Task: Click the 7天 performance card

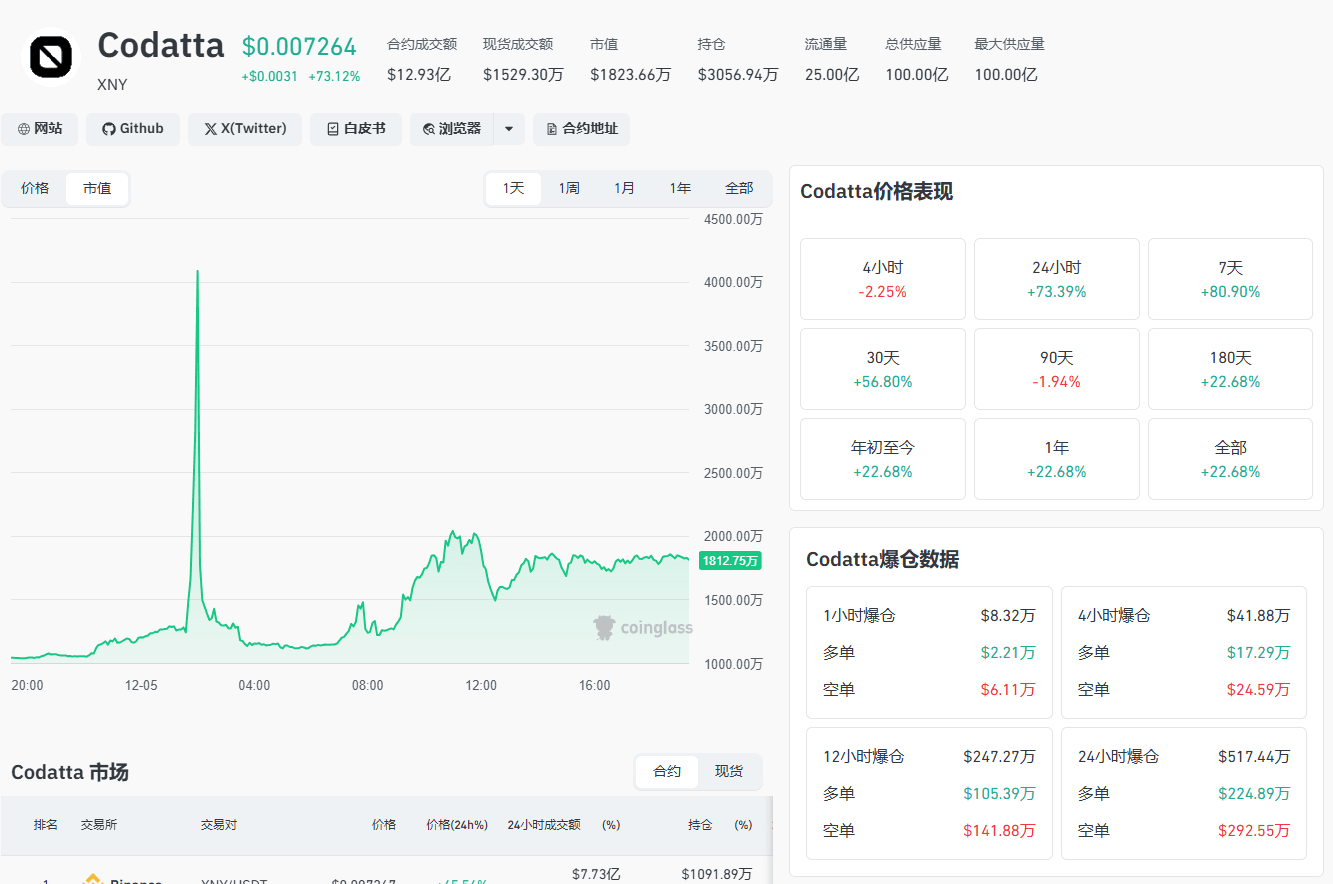Action: pos(1230,279)
